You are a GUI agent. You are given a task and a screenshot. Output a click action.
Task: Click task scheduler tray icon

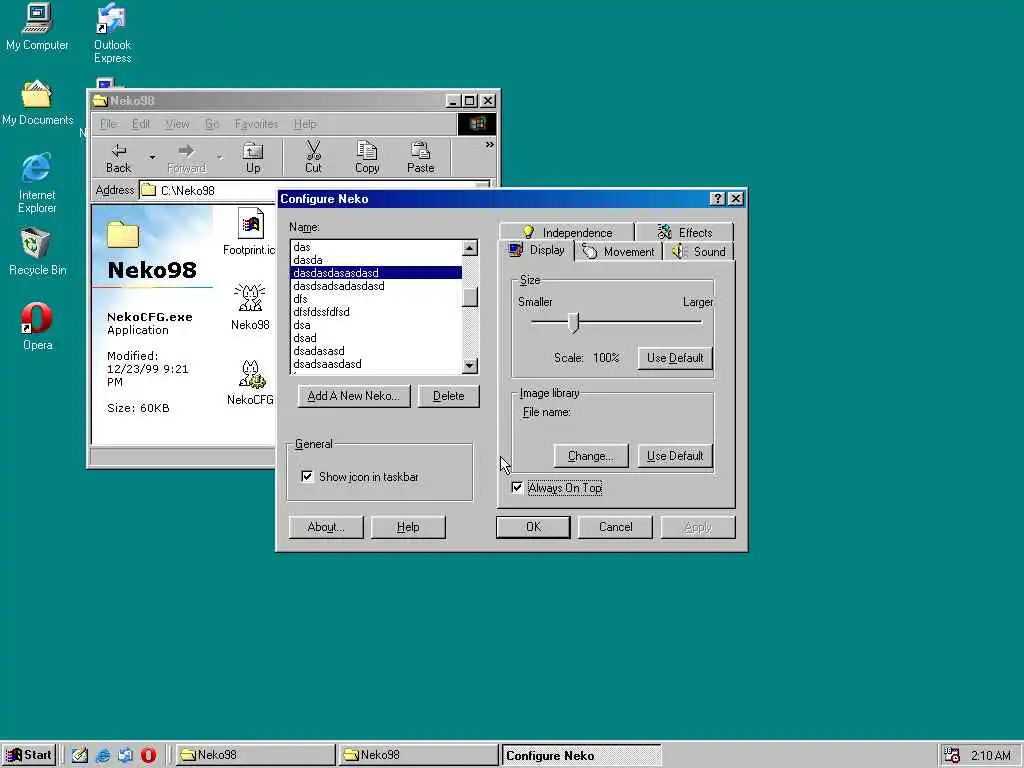pyautogui.click(x=952, y=756)
